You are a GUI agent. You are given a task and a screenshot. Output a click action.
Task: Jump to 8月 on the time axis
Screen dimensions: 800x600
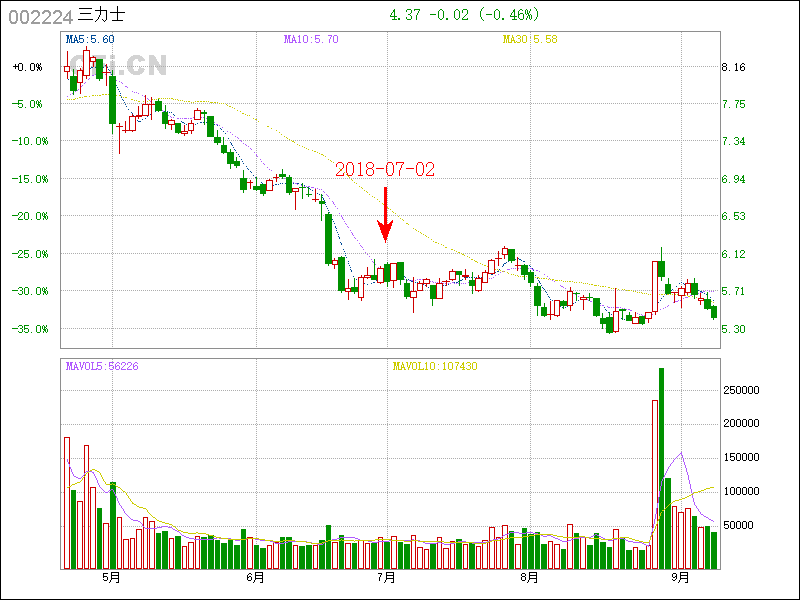click(x=530, y=577)
